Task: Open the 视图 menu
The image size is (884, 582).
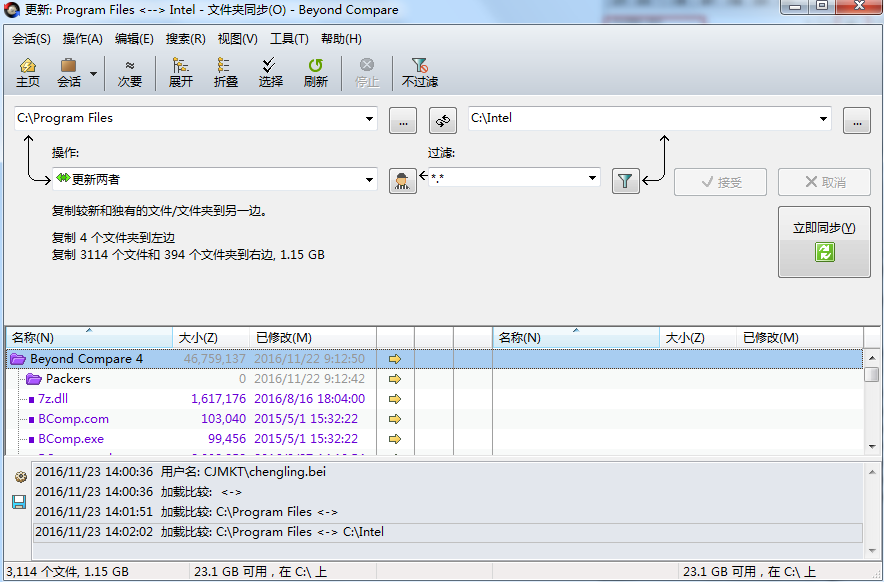Action: 236,38
